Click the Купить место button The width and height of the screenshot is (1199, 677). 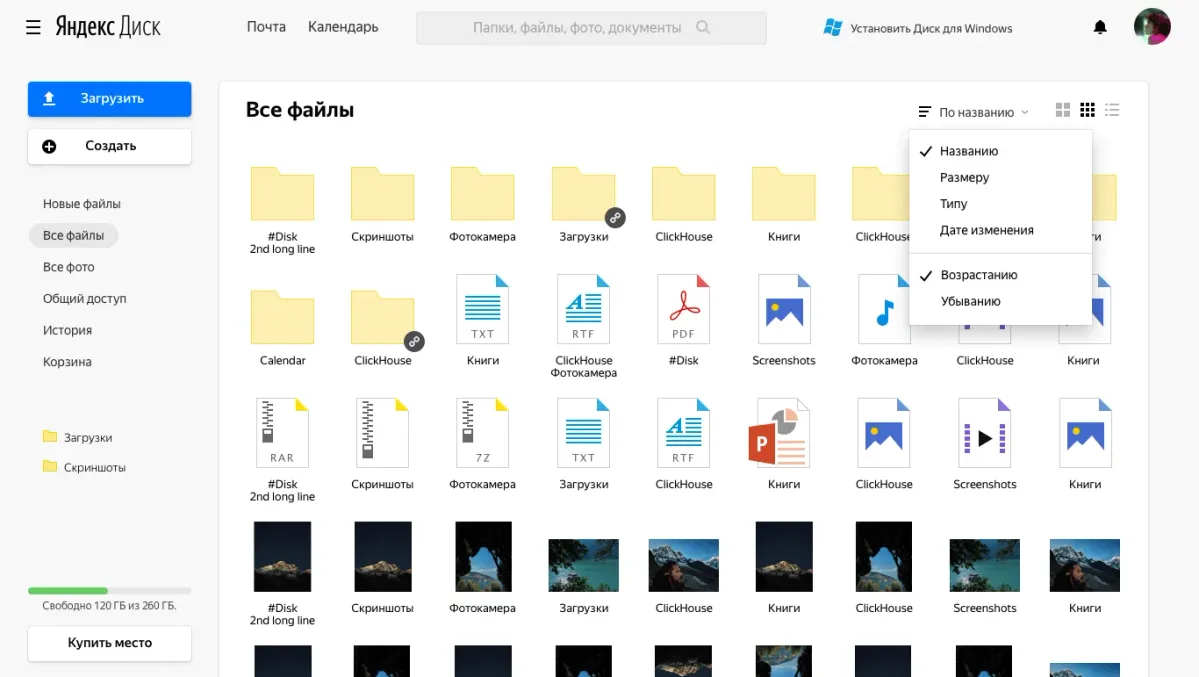coord(109,643)
